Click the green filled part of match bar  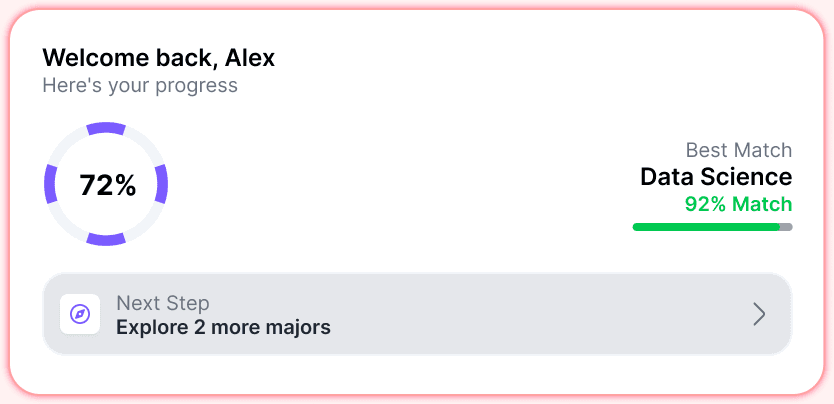pyautogui.click(x=706, y=227)
